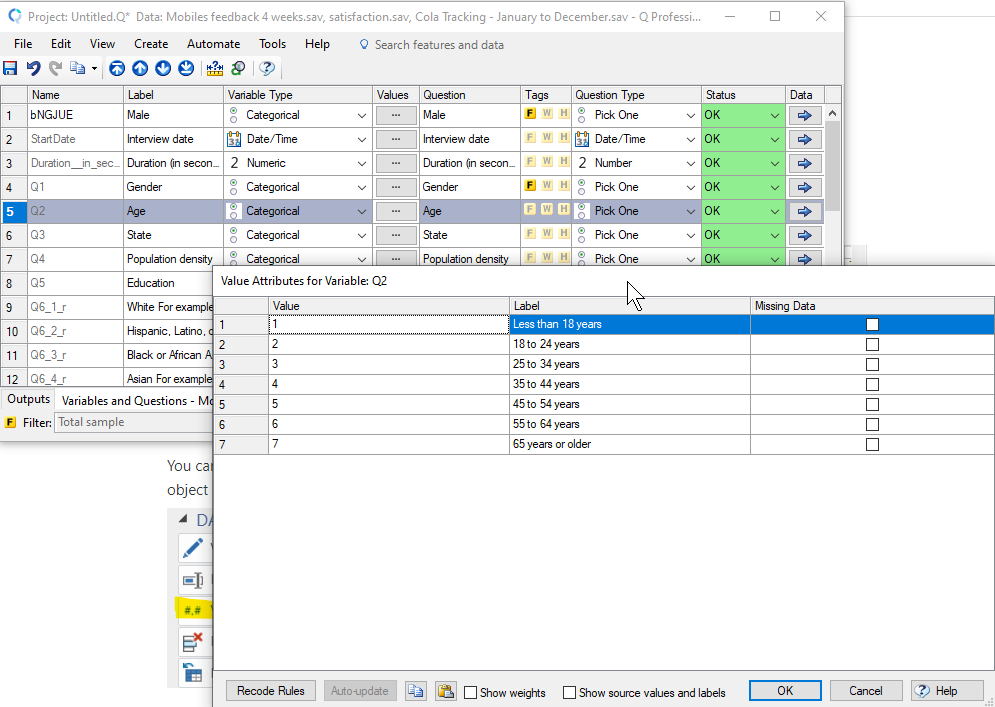Expand Question Type dropdown for StartDate row

(690, 139)
